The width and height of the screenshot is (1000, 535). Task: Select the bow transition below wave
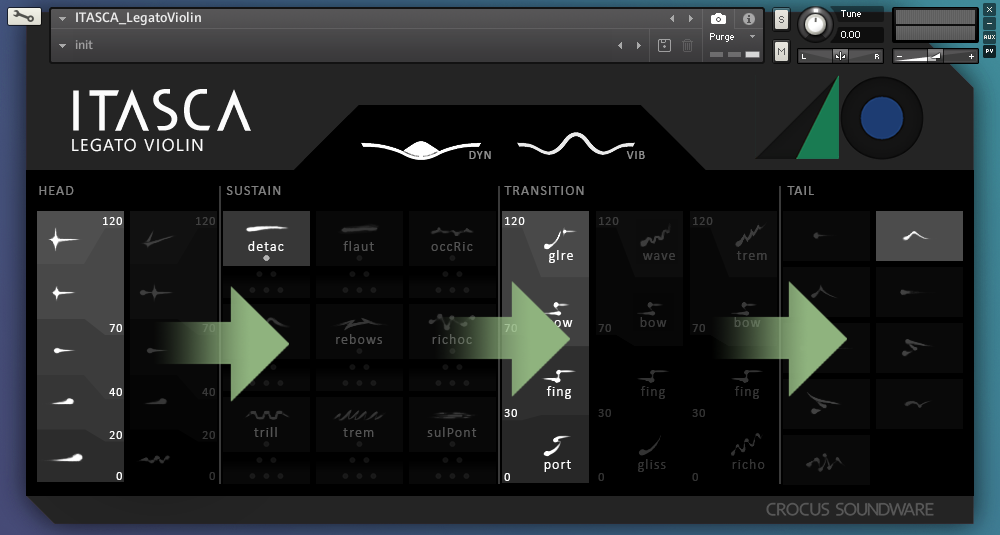click(x=653, y=315)
